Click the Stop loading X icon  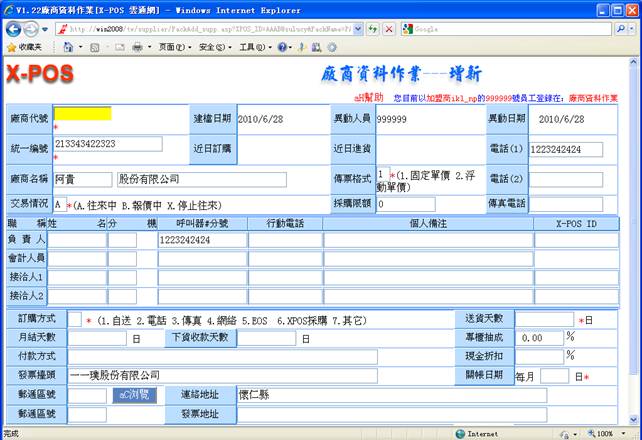coord(388,29)
